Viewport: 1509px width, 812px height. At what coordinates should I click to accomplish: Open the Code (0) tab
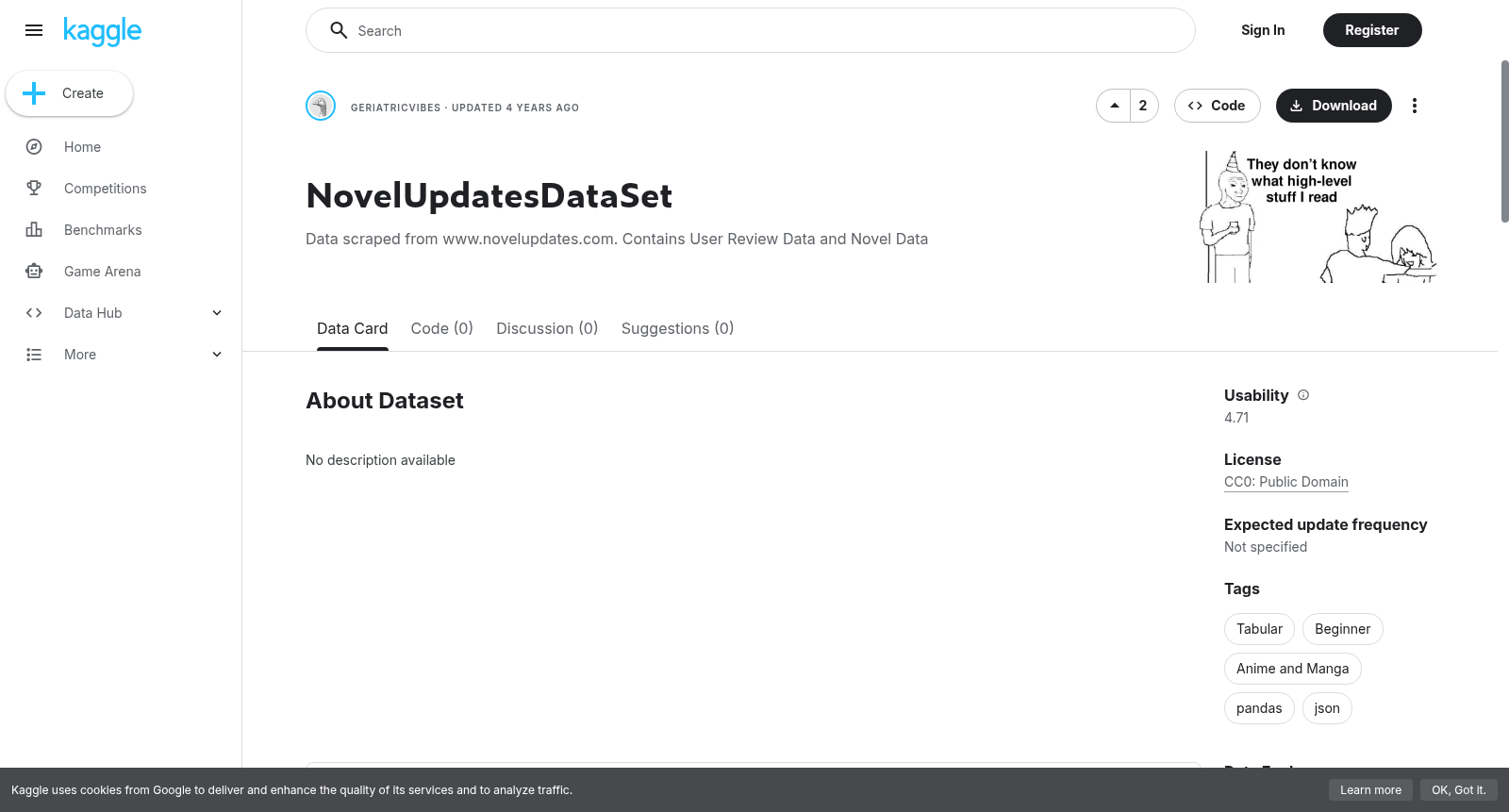(x=442, y=328)
